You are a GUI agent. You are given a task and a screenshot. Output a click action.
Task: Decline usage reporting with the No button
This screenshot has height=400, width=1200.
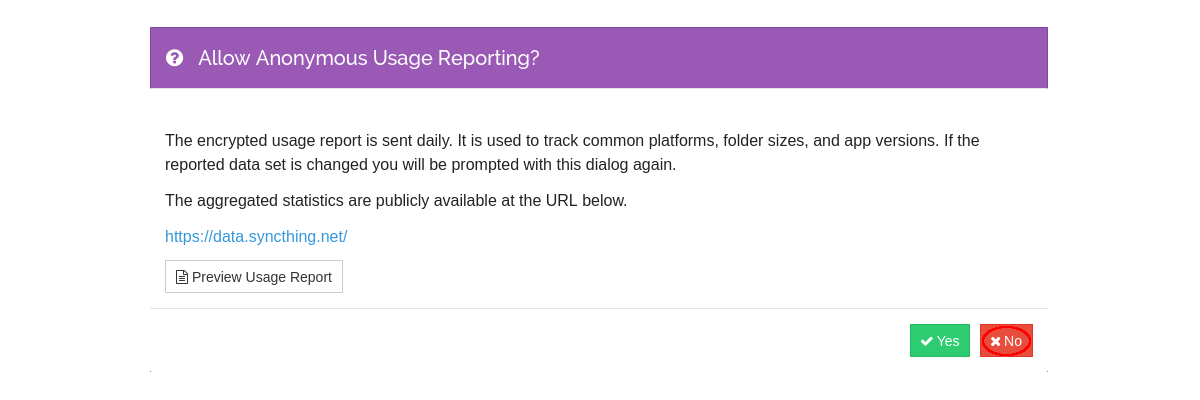tap(1006, 341)
